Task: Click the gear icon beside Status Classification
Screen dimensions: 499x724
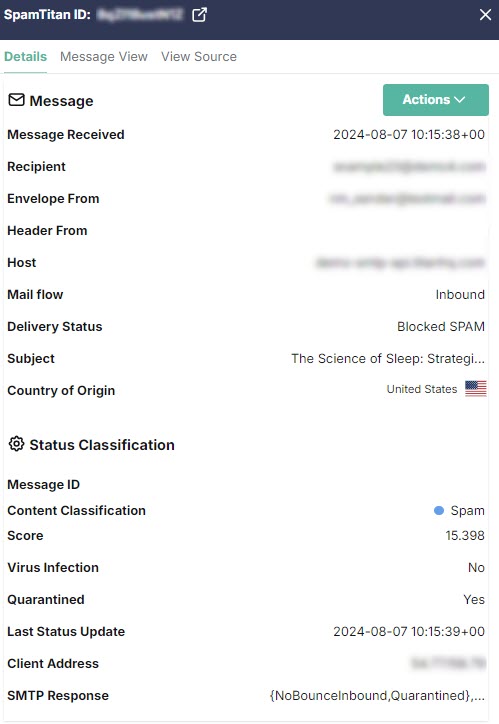Action: click(17, 444)
